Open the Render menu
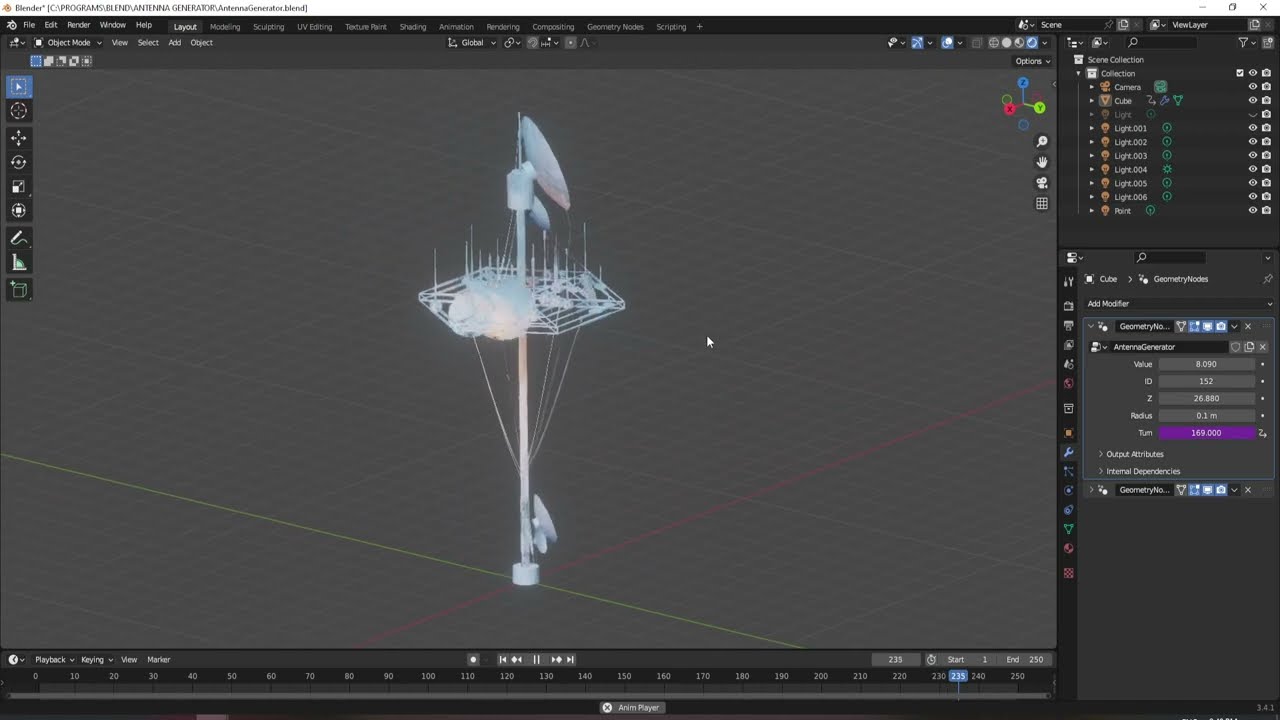Viewport: 1280px width, 720px height. point(79,25)
